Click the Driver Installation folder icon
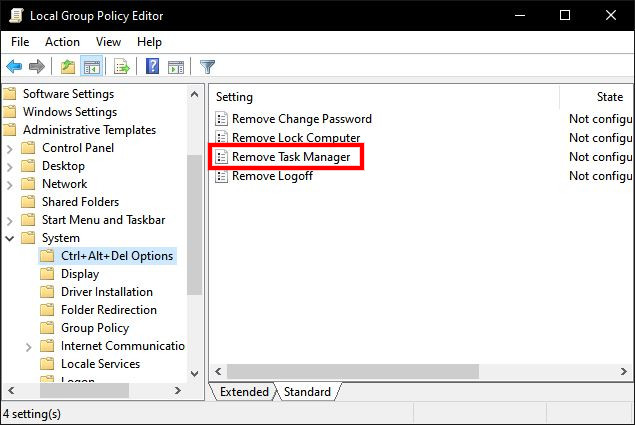The height and width of the screenshot is (425, 635). 47,291
